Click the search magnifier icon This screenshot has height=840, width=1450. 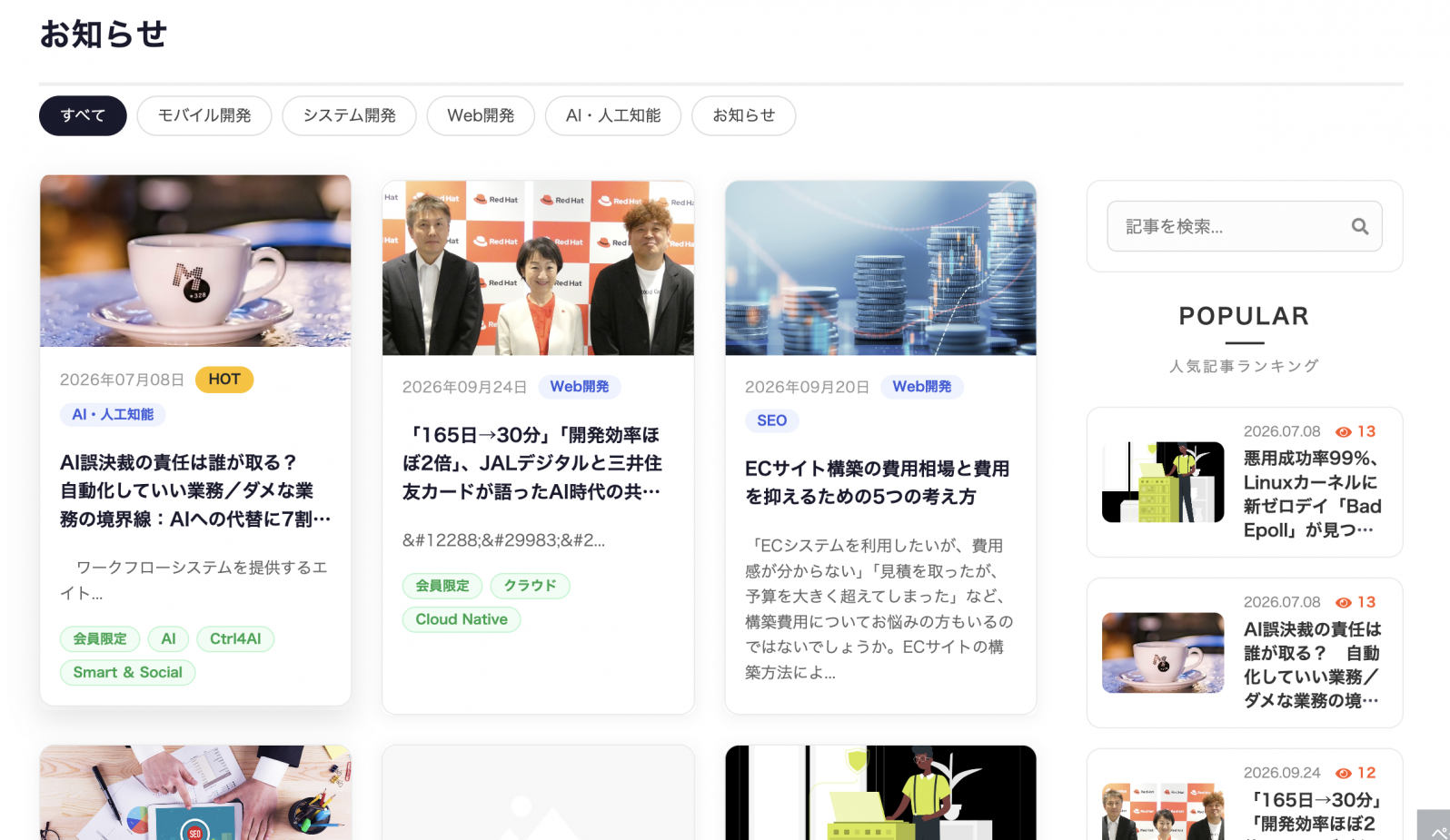tap(1359, 226)
